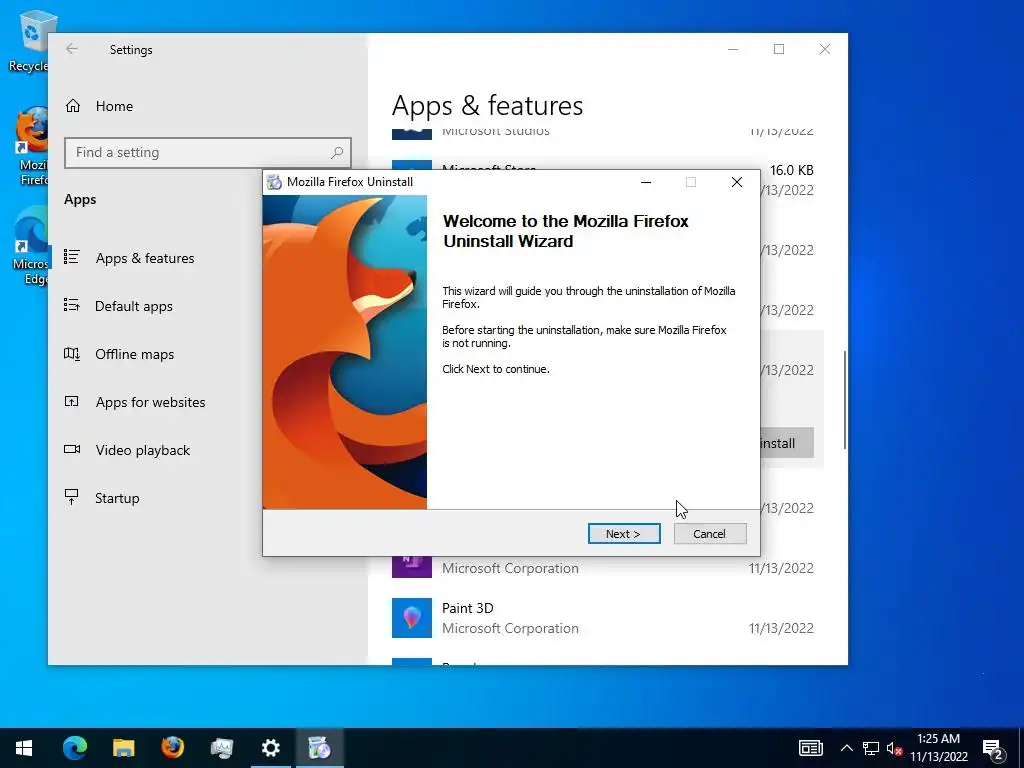
Task: Click the Paint 3D app icon
Action: (x=411, y=618)
